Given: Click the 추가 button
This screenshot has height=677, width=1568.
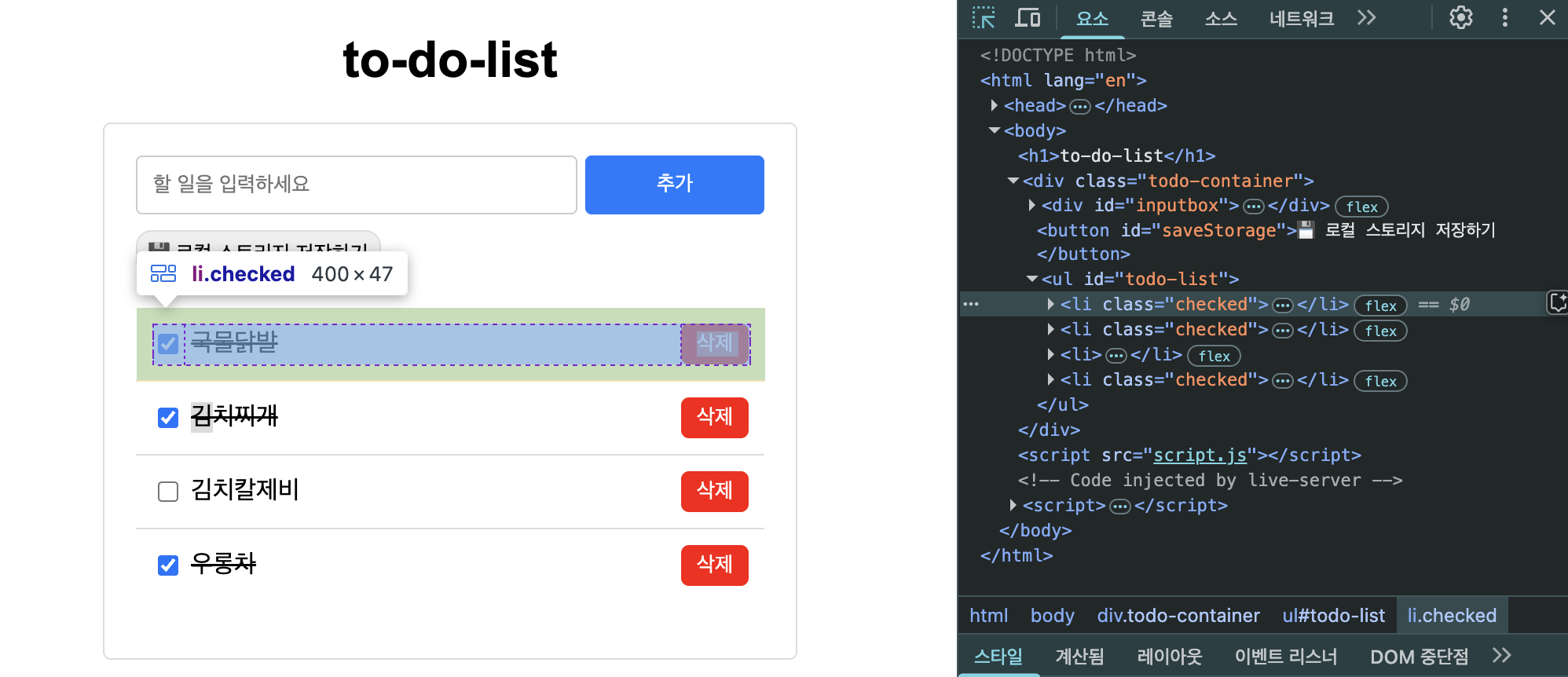Looking at the screenshot, I should pyautogui.click(x=675, y=185).
